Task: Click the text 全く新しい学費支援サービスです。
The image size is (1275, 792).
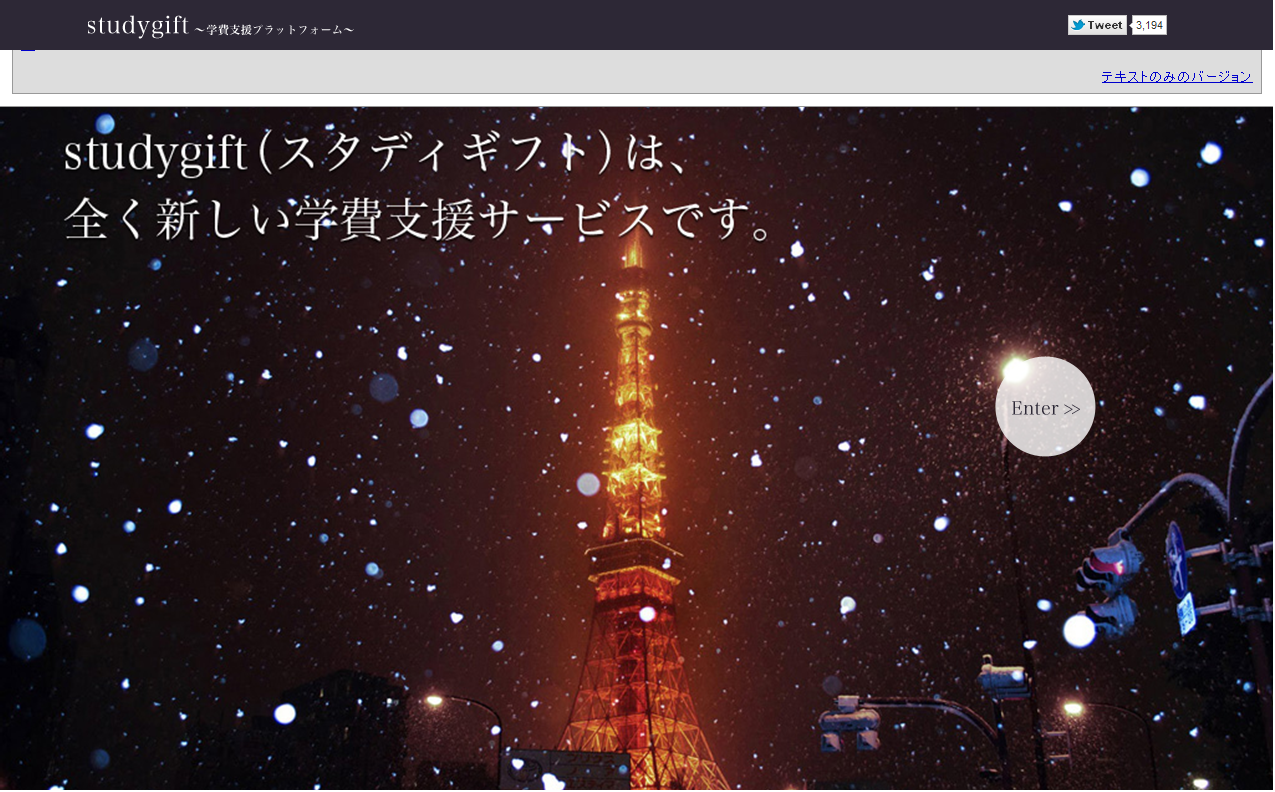Action: 420,220
